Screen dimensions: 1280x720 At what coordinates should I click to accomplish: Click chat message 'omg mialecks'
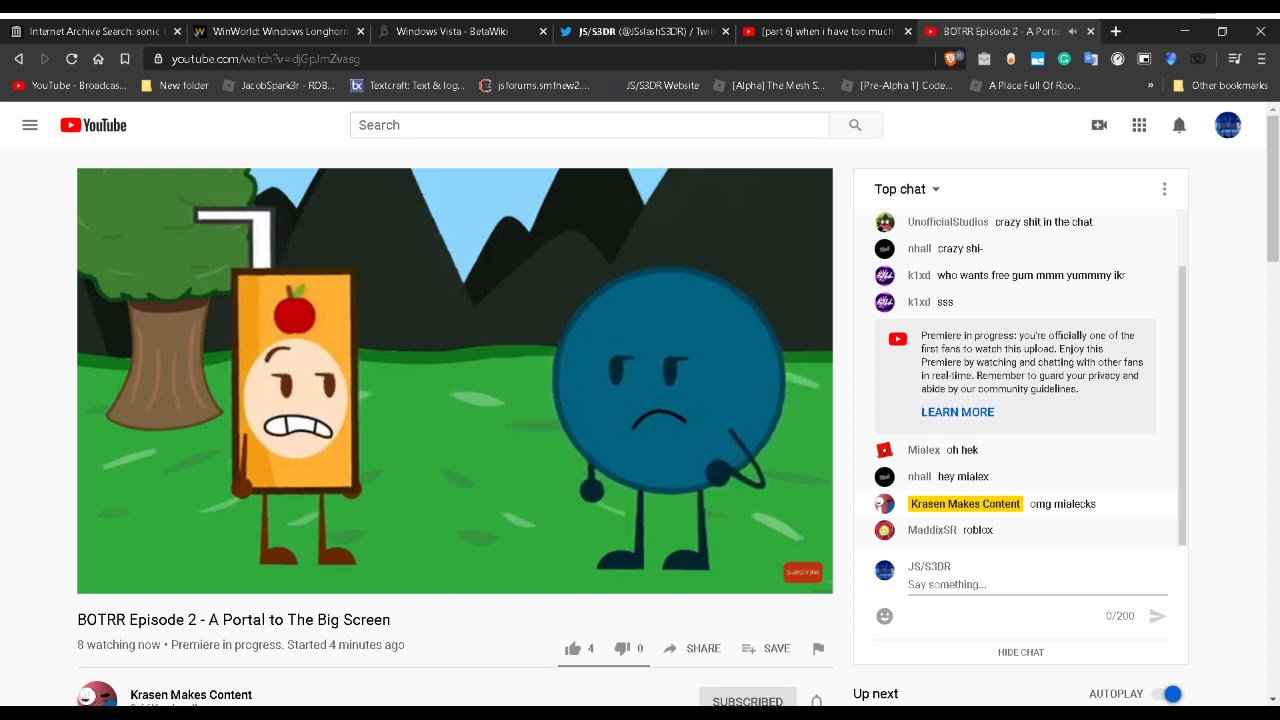[x=1063, y=504]
